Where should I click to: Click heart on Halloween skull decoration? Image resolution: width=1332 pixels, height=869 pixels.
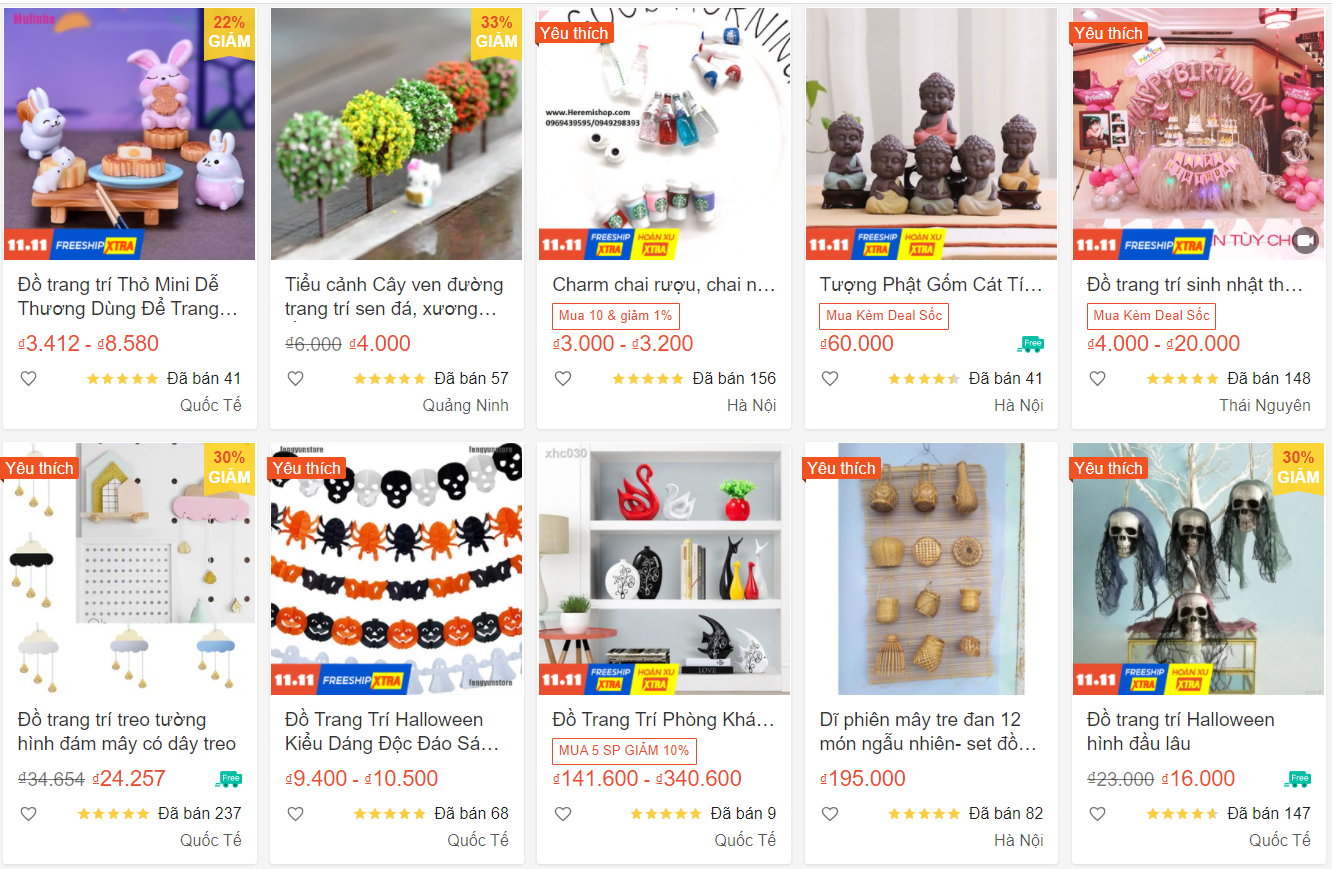pyautogui.click(x=1097, y=814)
